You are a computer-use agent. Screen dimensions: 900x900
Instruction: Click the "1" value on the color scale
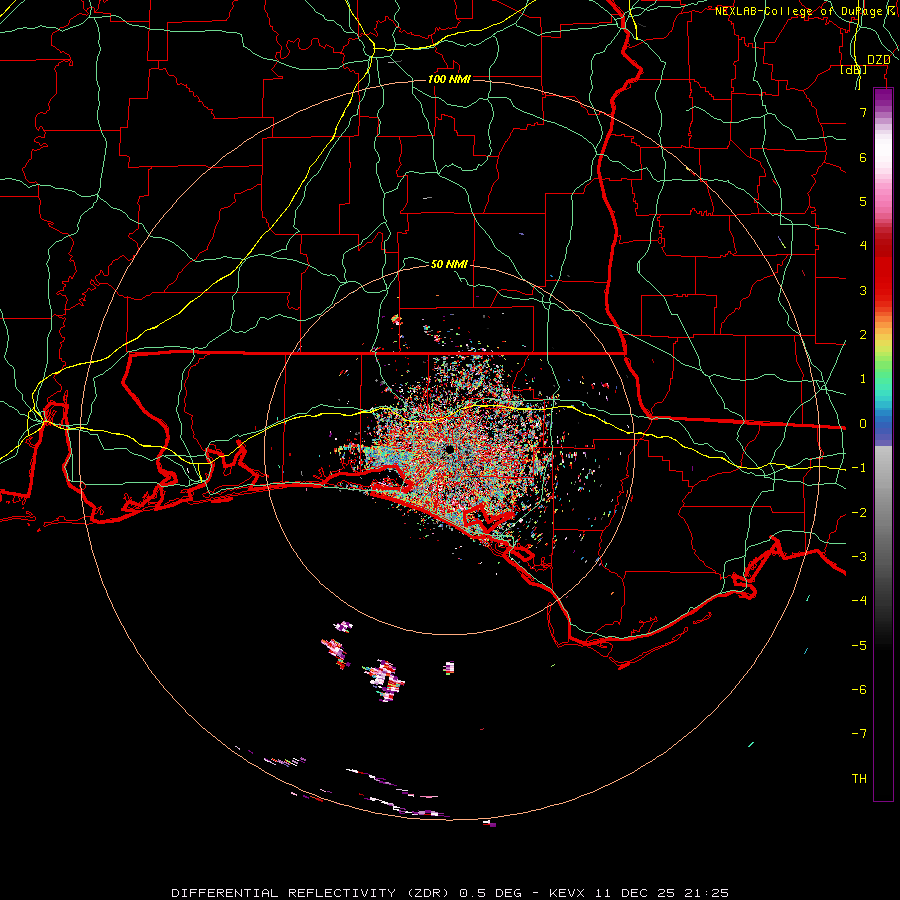coord(863,379)
